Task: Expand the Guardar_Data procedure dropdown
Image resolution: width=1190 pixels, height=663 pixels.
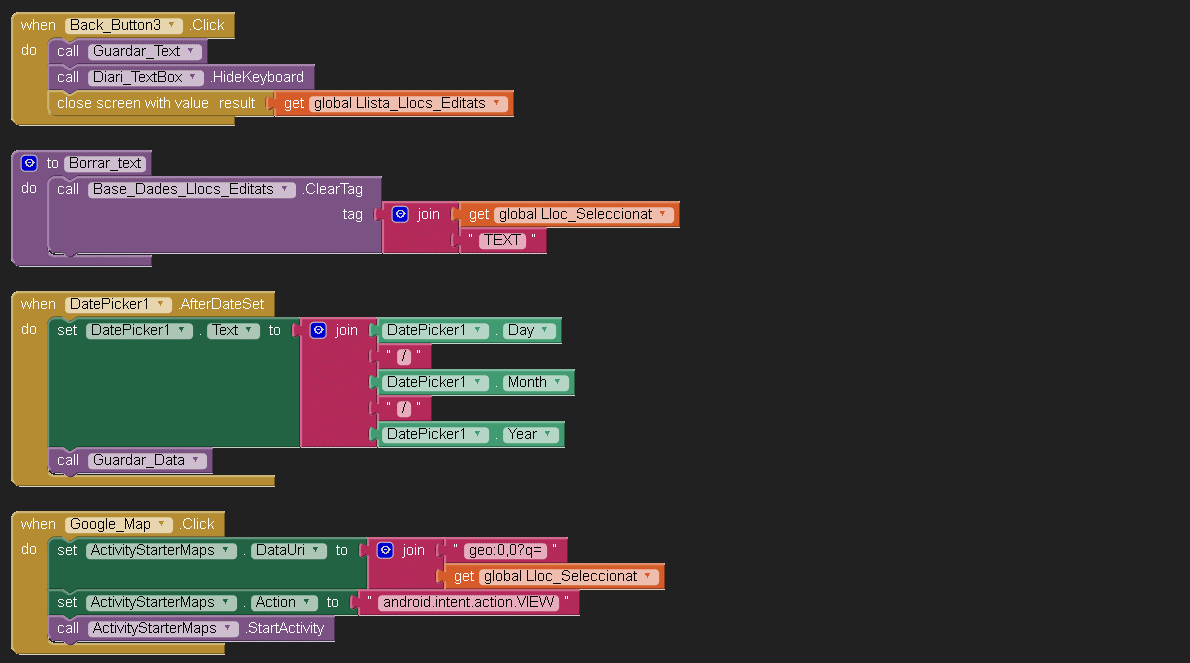Action: tap(196, 460)
